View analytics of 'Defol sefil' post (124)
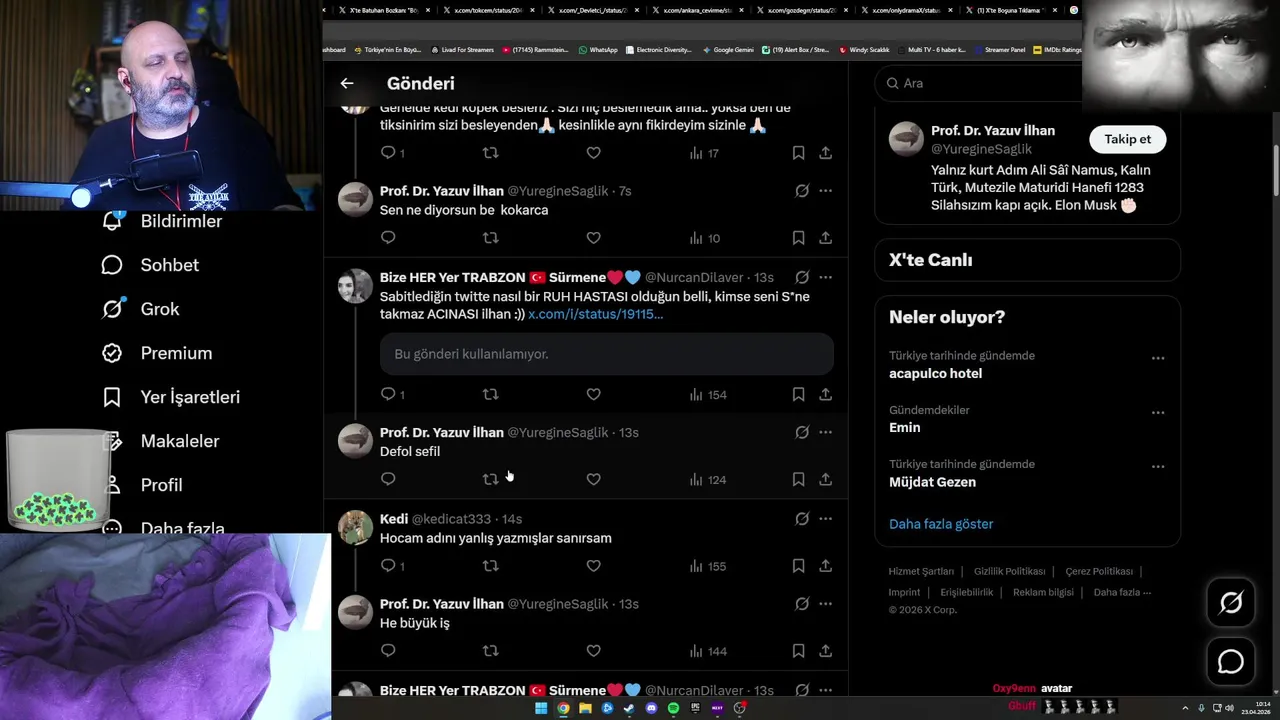1280x720 pixels. pos(708,479)
